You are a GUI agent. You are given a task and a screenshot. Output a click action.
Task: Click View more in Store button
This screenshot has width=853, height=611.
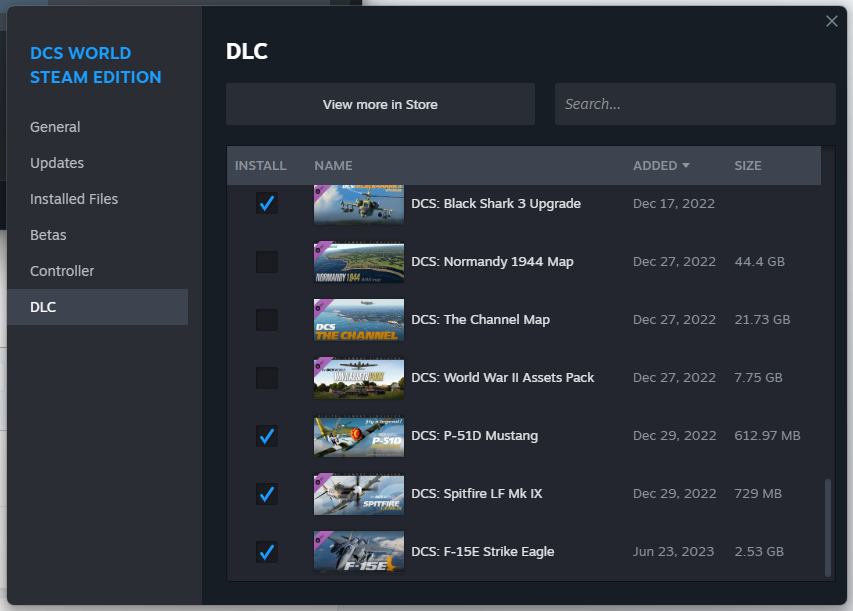(380, 104)
